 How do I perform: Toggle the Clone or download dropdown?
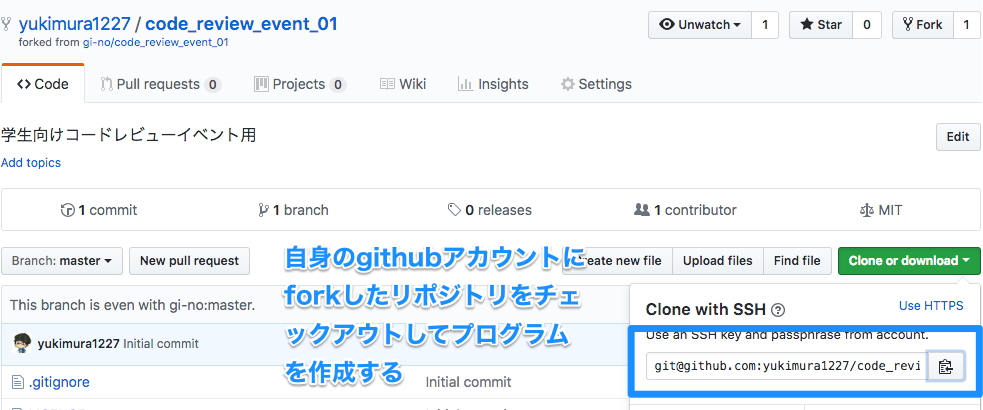[909, 261]
